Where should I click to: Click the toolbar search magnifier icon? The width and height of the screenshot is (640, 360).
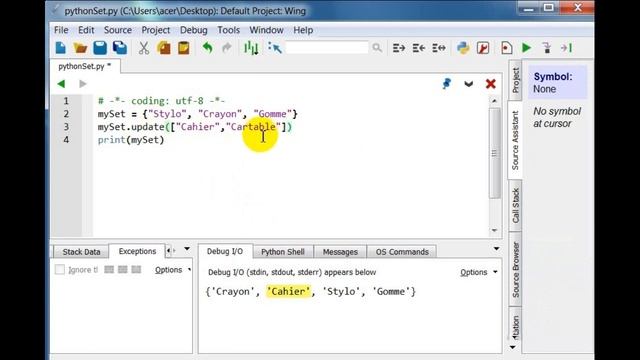[377, 48]
